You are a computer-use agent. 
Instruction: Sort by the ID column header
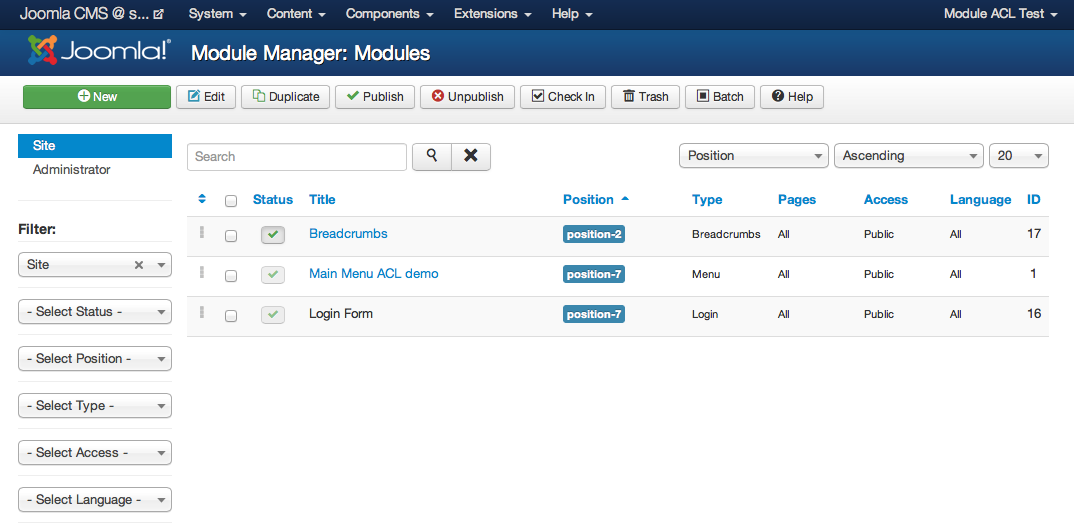tap(1034, 199)
